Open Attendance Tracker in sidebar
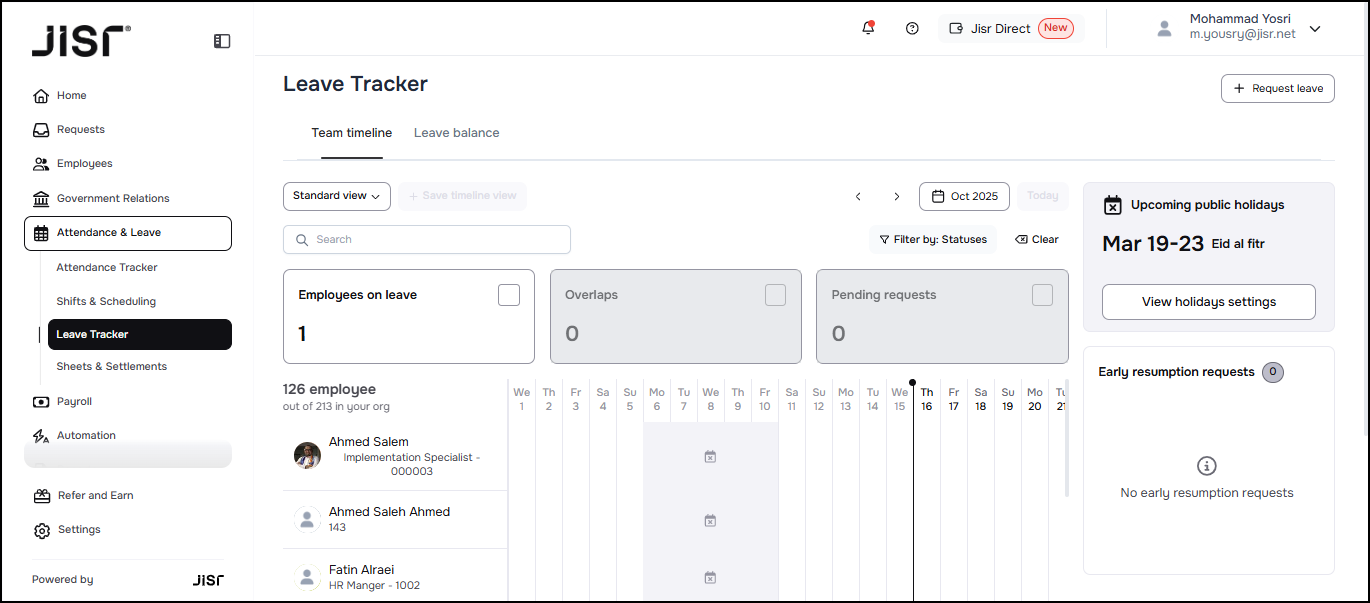This screenshot has height=603, width=1370. tap(107, 267)
